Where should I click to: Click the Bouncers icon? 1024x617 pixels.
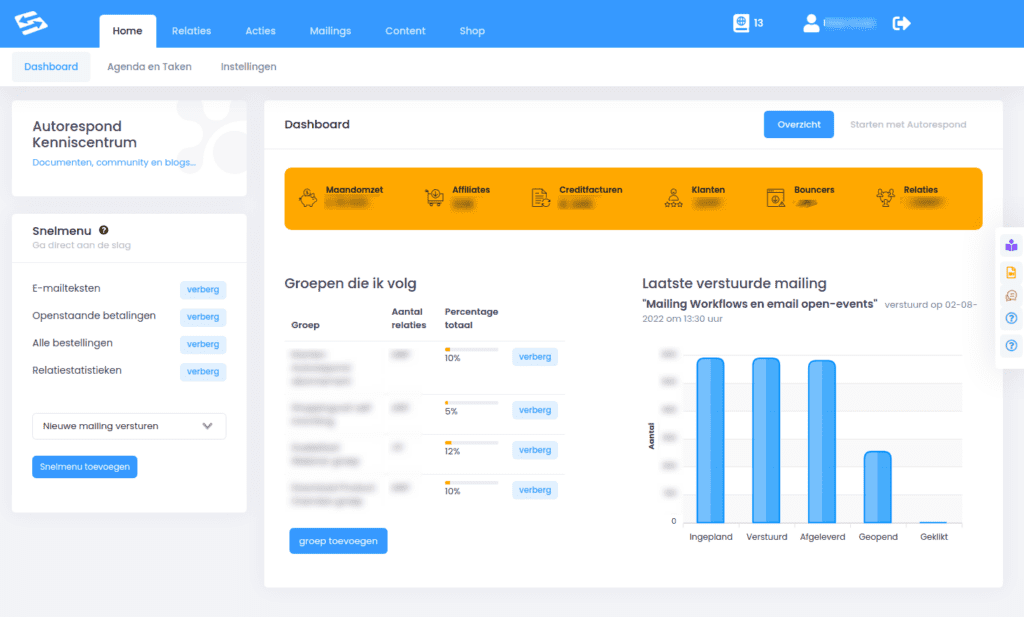point(775,197)
